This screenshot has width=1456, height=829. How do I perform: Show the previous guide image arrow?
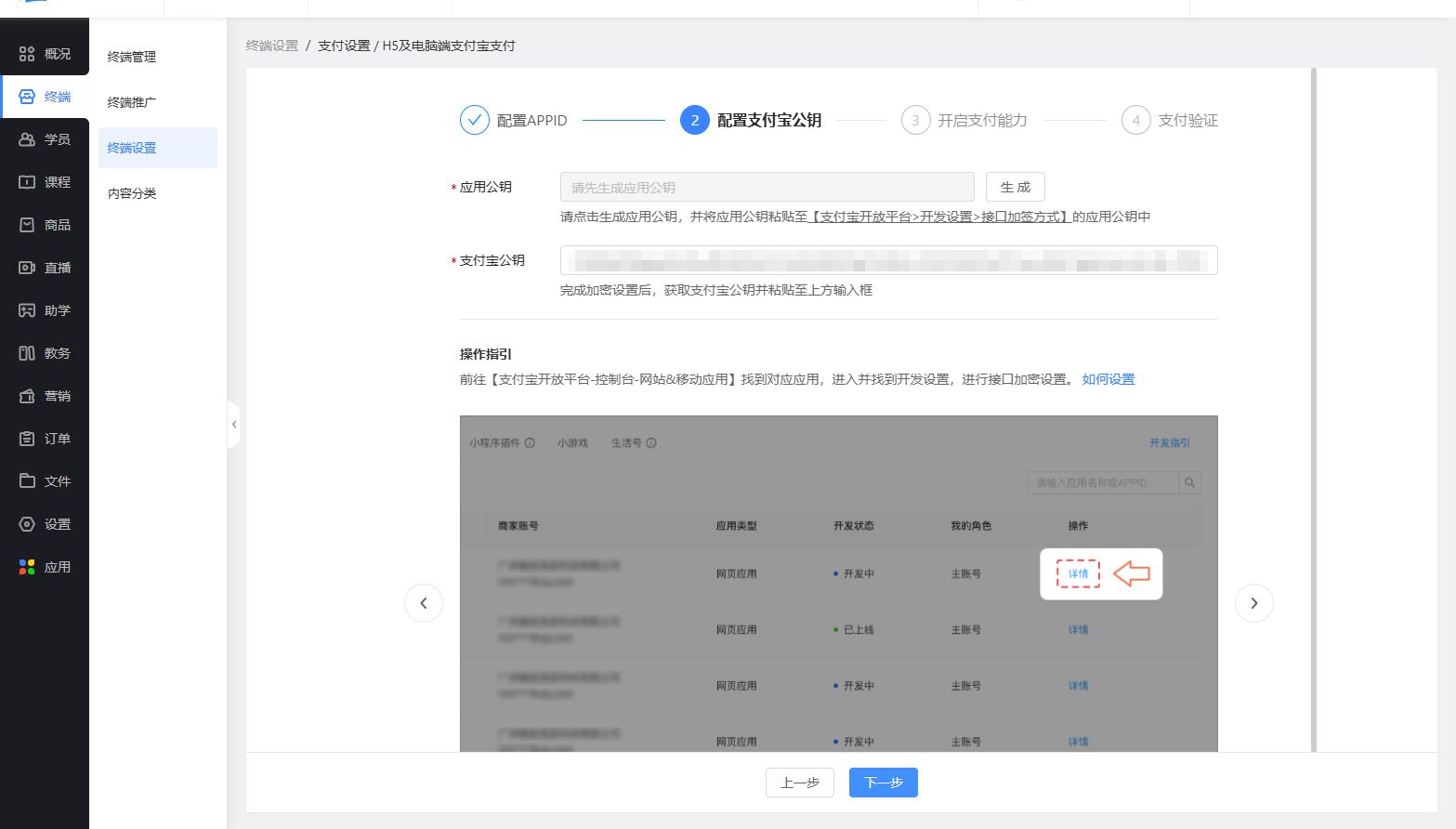pyautogui.click(x=424, y=603)
